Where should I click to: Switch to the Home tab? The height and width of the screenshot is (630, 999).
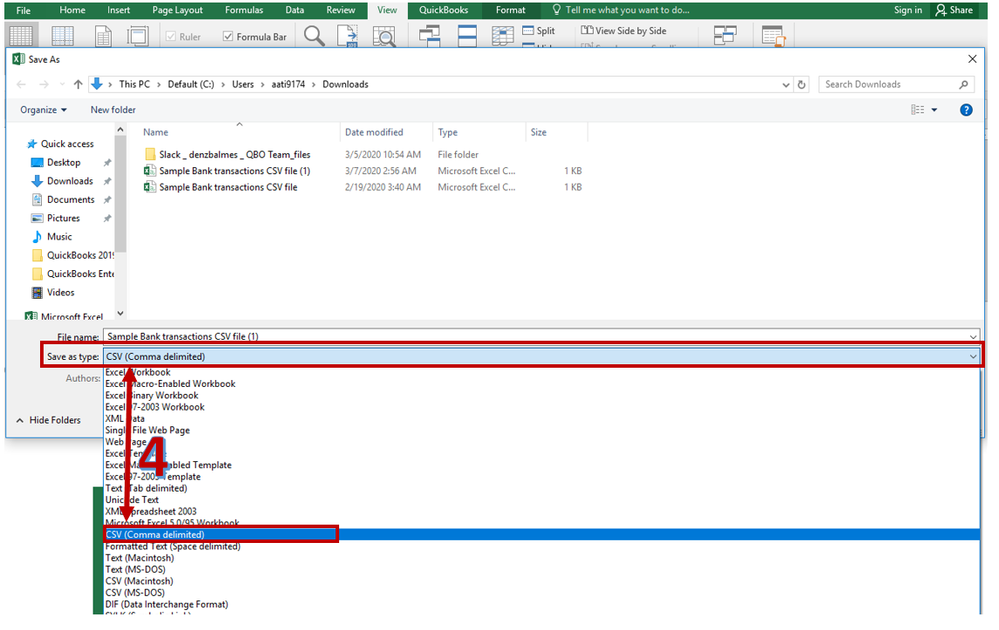72,10
